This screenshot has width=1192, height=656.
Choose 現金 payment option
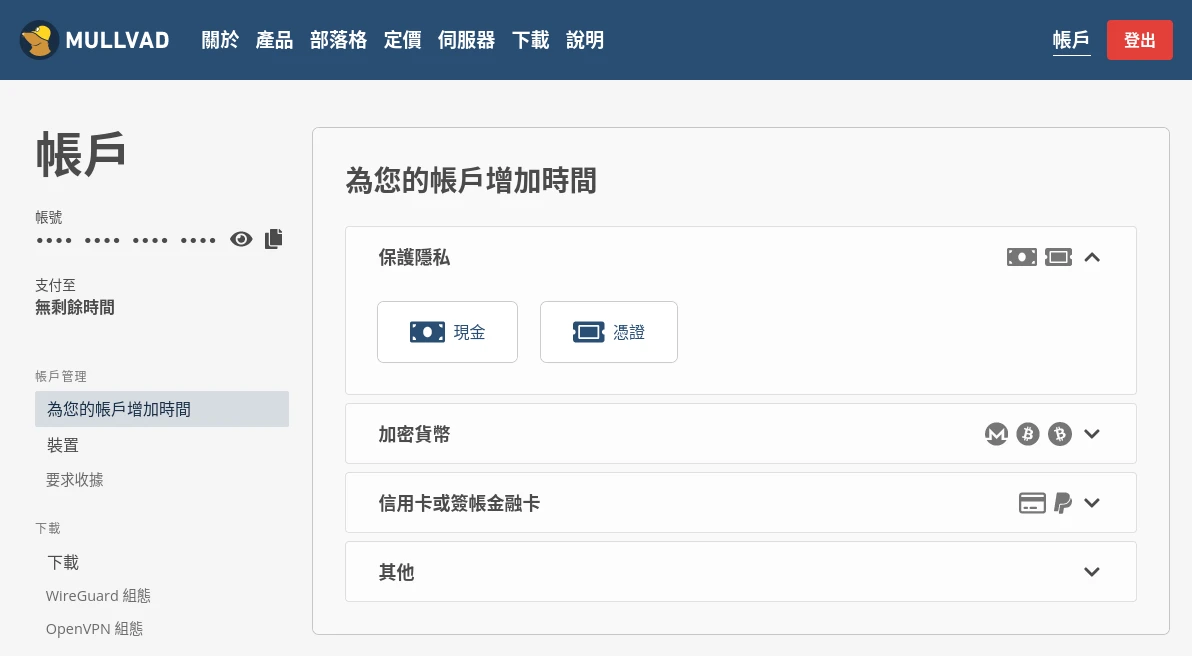tap(447, 332)
